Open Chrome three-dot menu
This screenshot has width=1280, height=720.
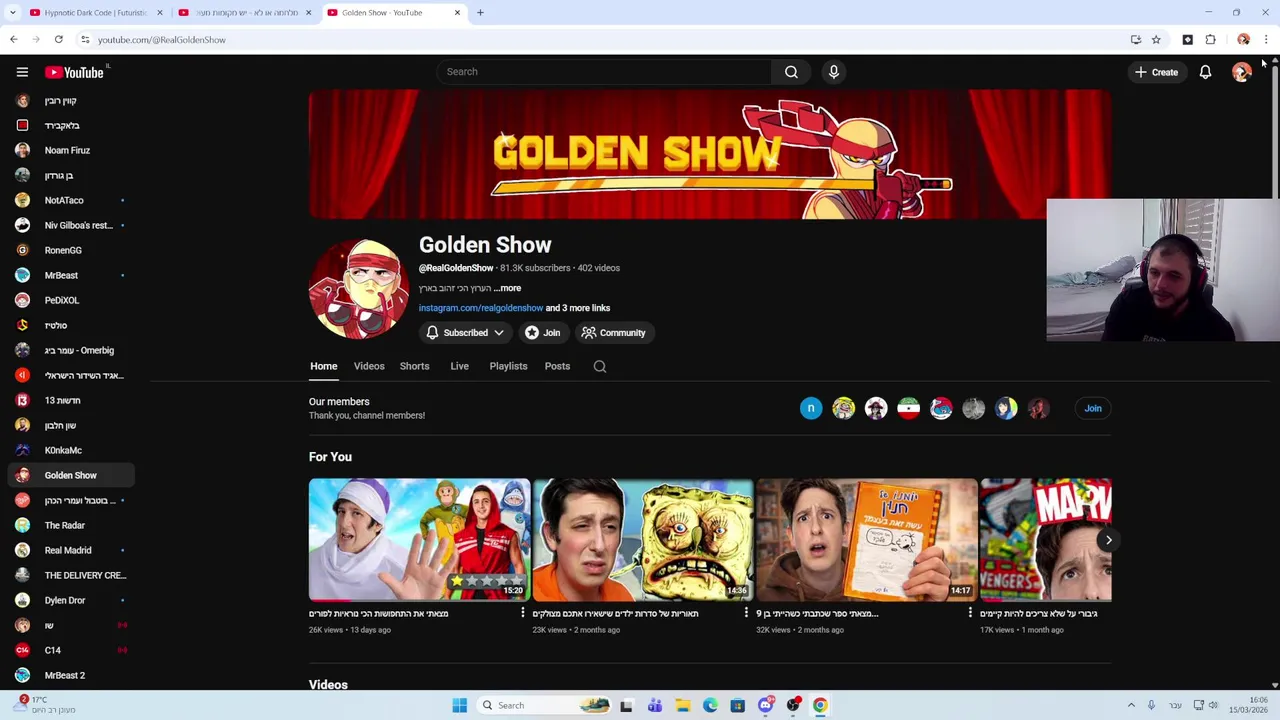pyautogui.click(x=1266, y=39)
